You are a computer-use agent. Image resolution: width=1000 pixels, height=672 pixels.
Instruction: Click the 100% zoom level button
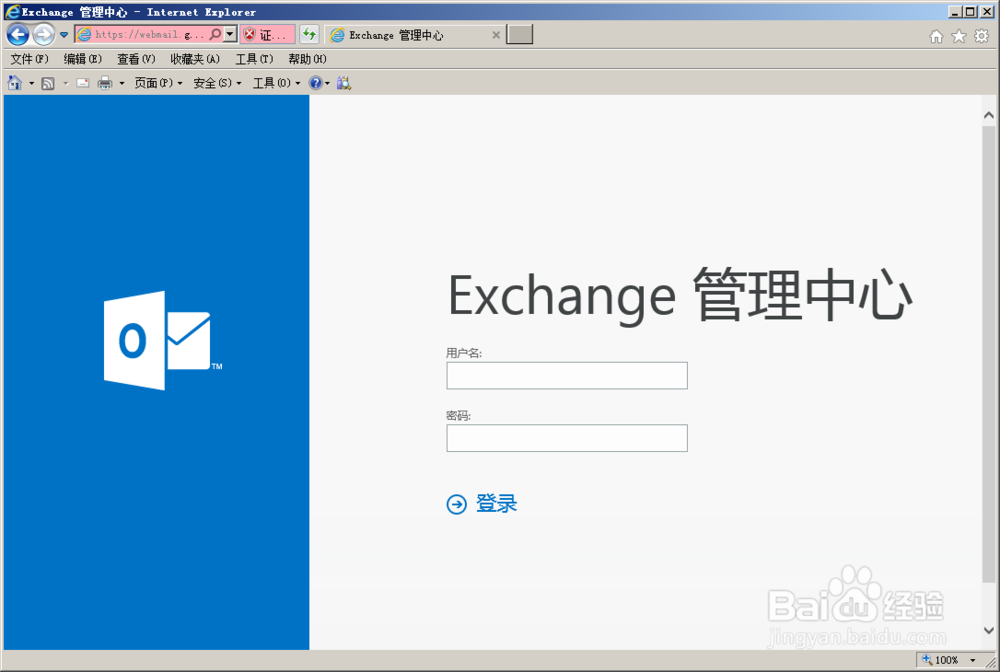(941, 660)
